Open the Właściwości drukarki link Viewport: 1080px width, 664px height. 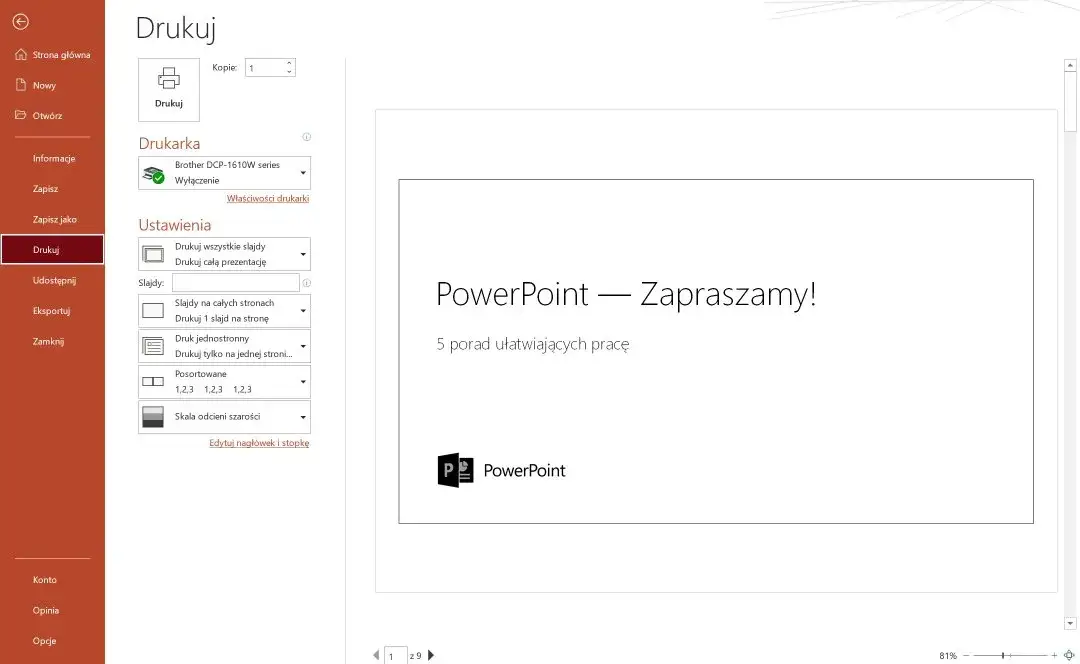(x=268, y=198)
